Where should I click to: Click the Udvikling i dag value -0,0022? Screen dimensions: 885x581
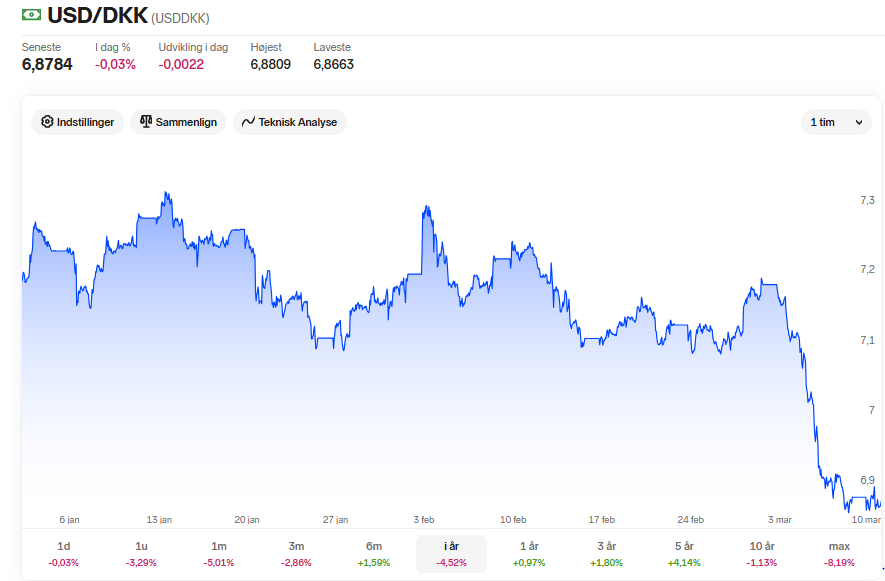[x=181, y=64]
